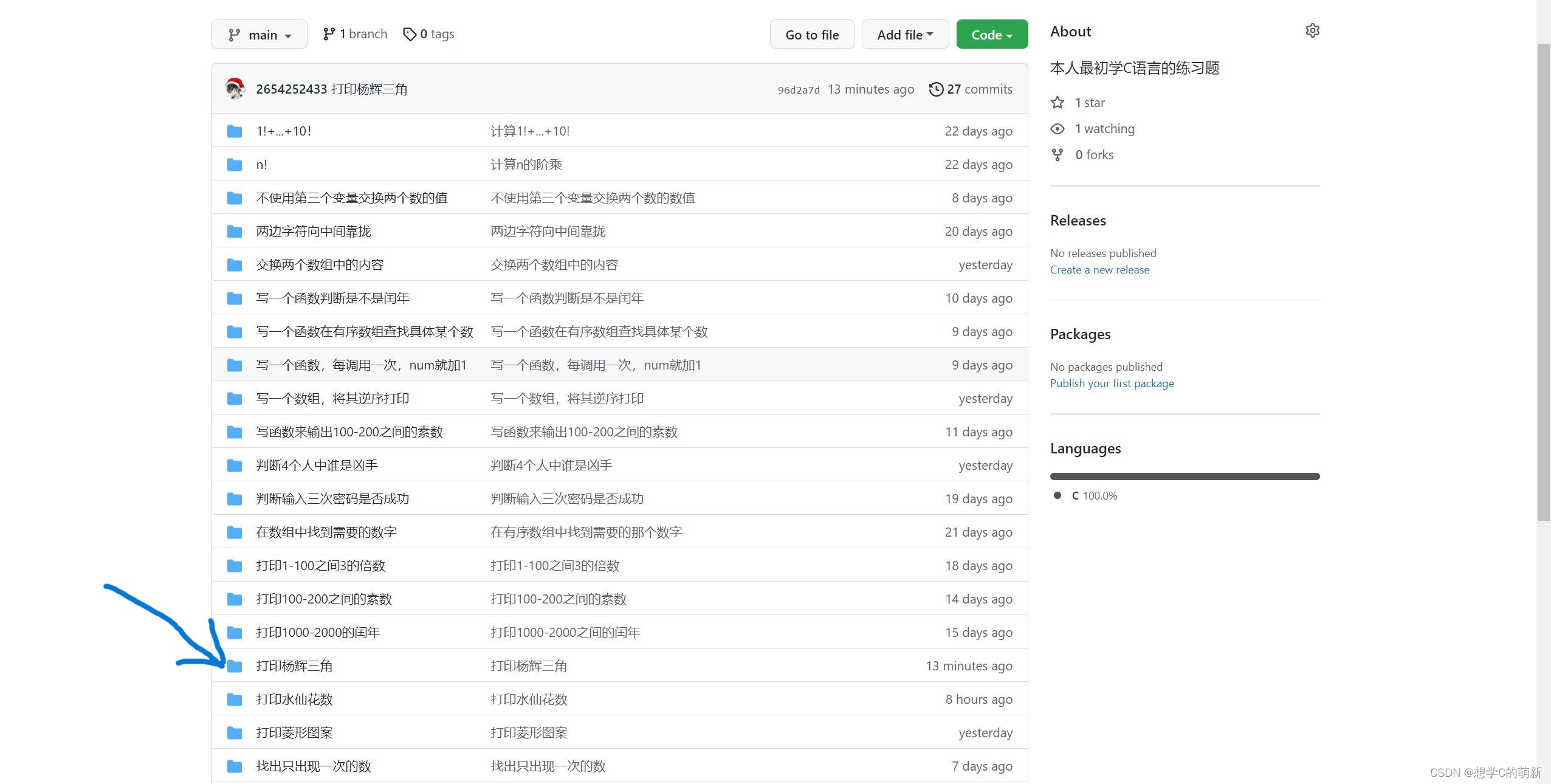Click the eye icon next to 1 watching
Screen dimensions: 1551x784
click(1057, 129)
